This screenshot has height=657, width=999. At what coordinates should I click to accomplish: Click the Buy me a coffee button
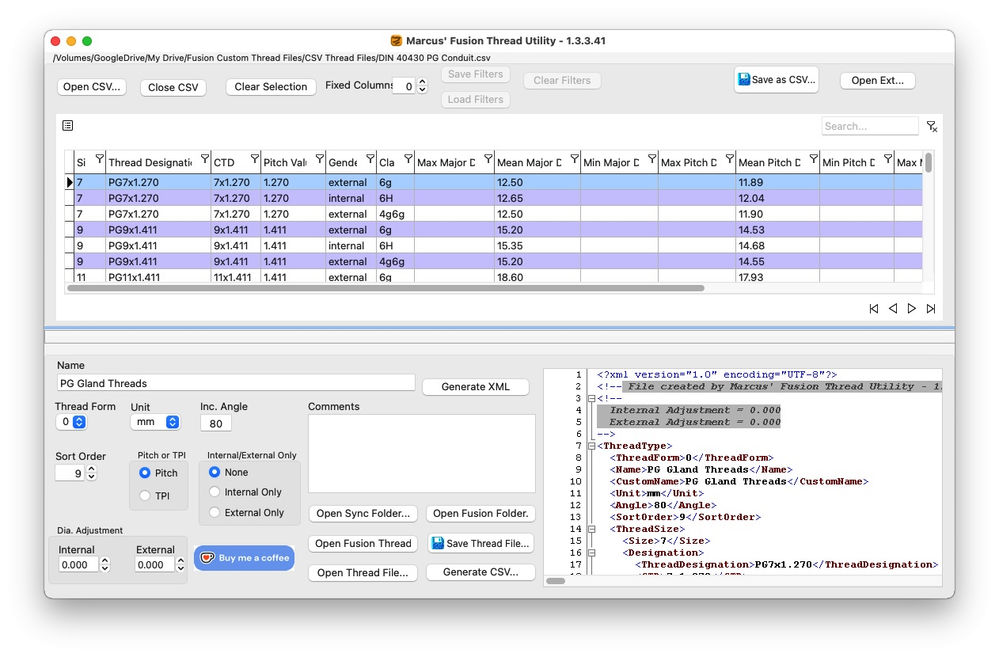point(244,558)
